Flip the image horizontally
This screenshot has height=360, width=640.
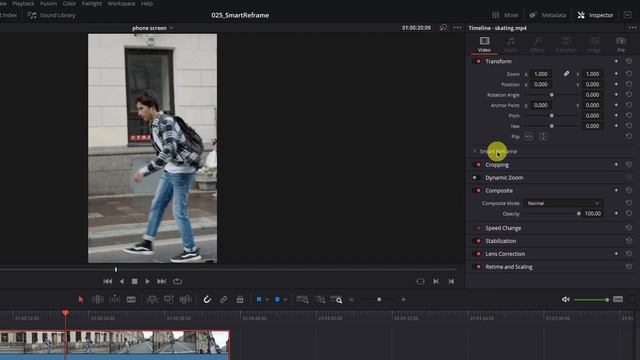[529, 137]
